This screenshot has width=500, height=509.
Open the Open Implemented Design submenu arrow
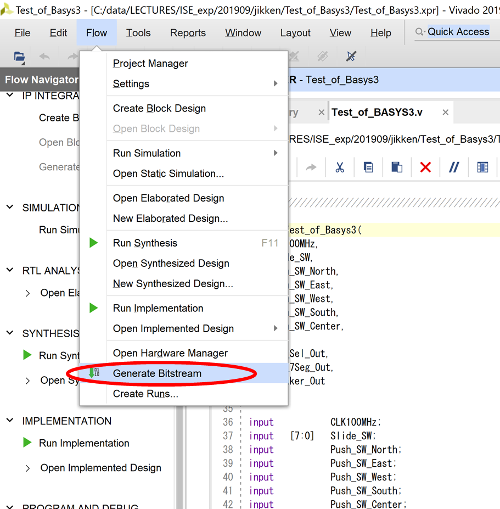click(275, 328)
